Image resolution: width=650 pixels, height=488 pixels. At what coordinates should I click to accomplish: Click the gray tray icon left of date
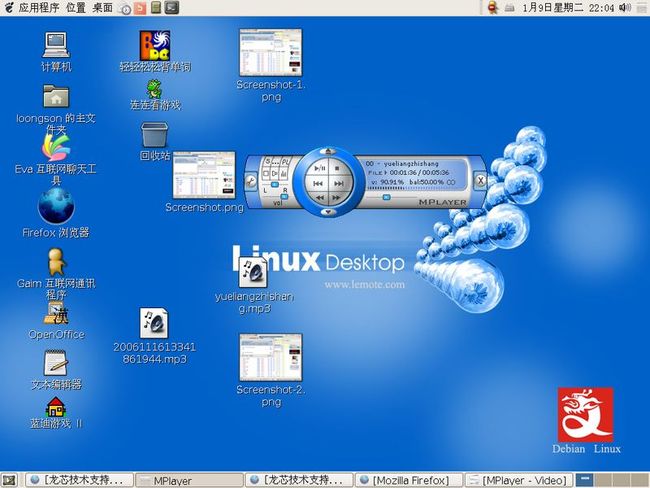point(509,8)
